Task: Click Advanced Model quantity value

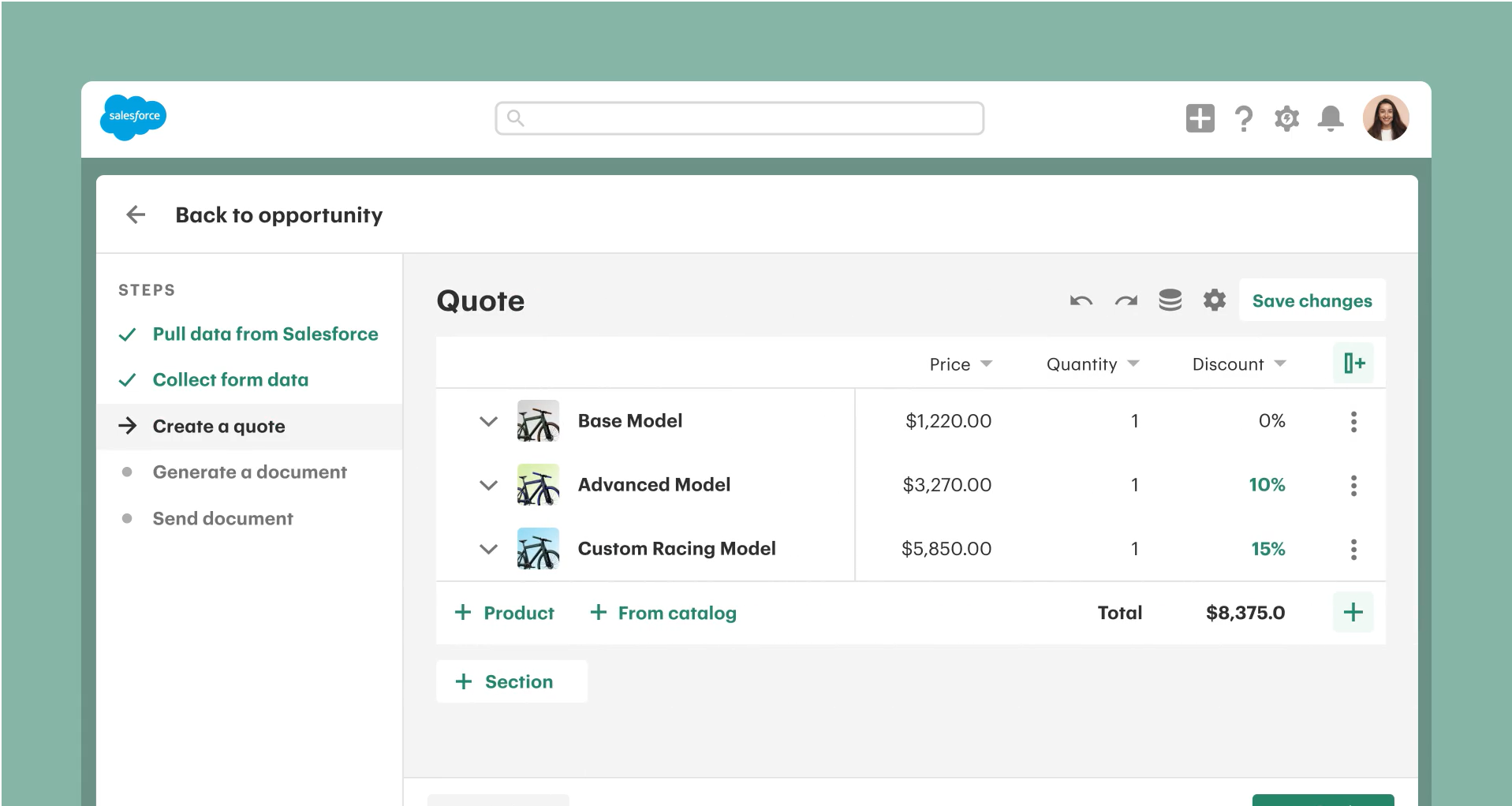Action: pyautogui.click(x=1134, y=485)
